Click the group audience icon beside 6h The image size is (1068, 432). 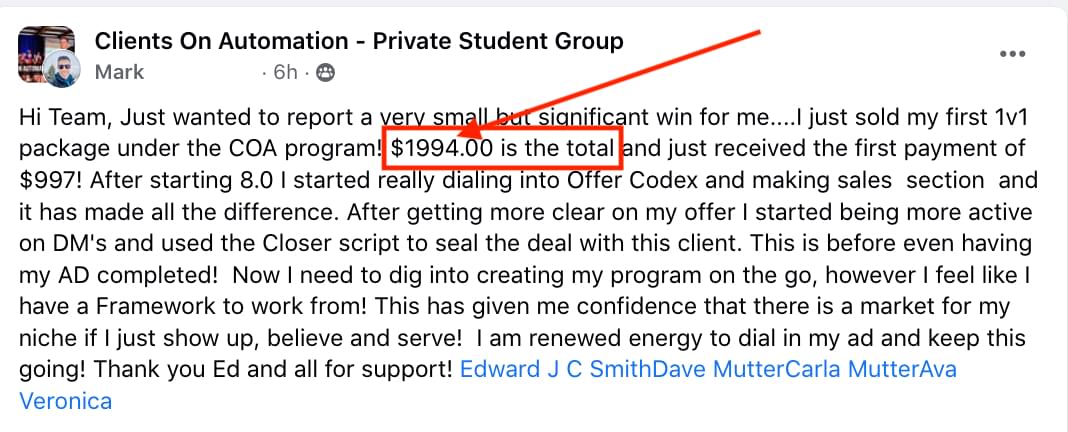click(326, 72)
